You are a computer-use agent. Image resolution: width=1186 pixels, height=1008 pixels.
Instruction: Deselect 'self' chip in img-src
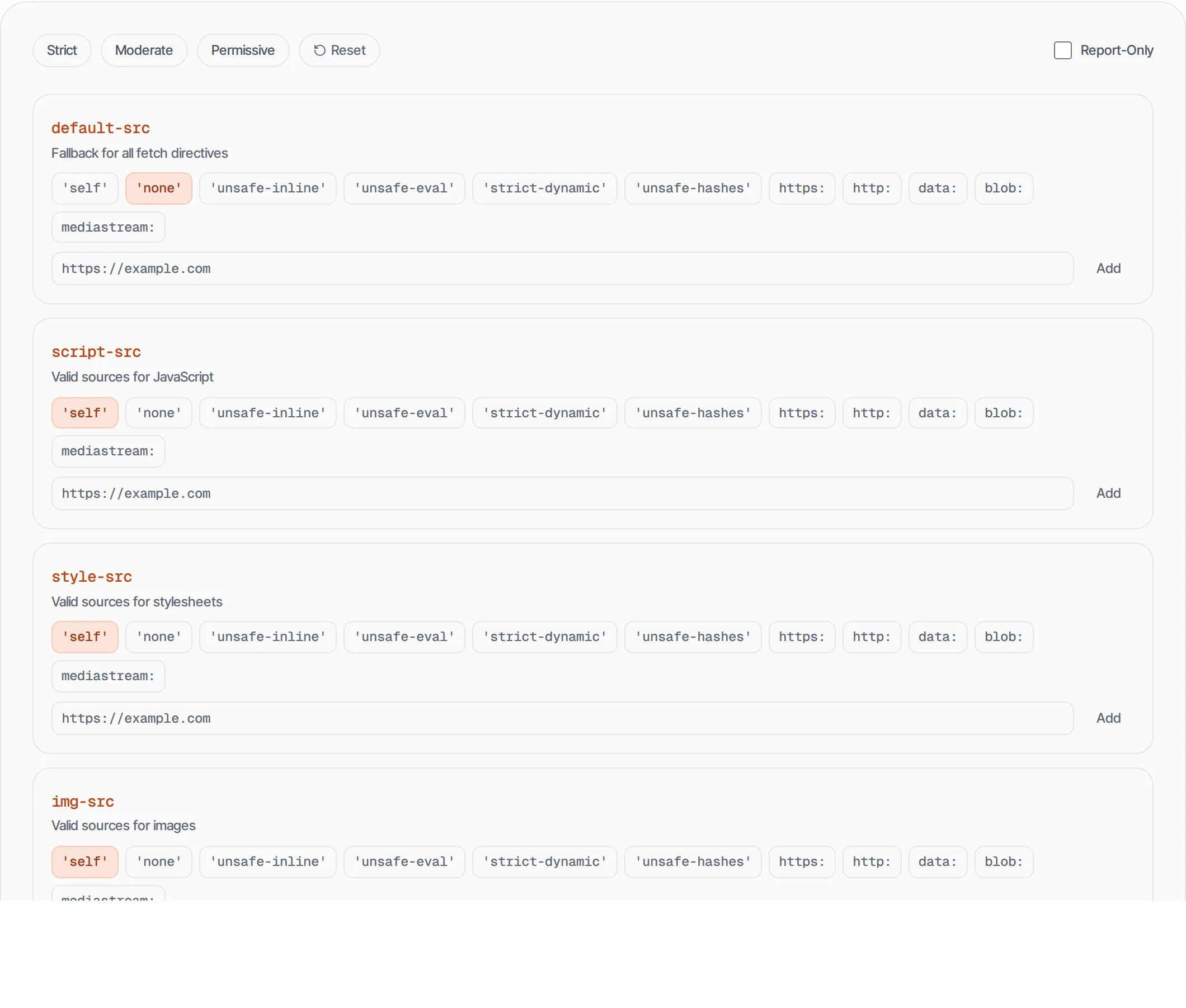point(85,861)
